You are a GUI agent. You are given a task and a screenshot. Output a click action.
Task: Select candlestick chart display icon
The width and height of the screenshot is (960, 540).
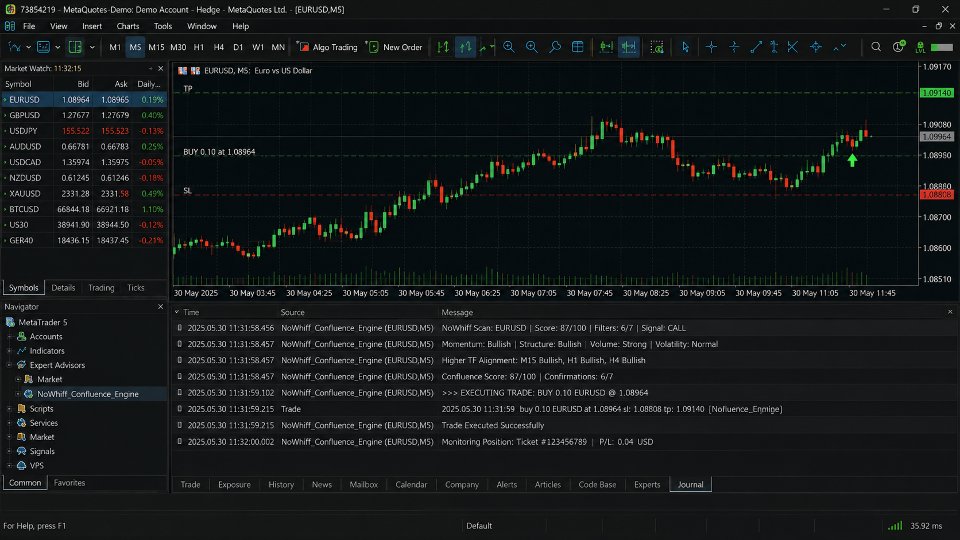click(465, 47)
